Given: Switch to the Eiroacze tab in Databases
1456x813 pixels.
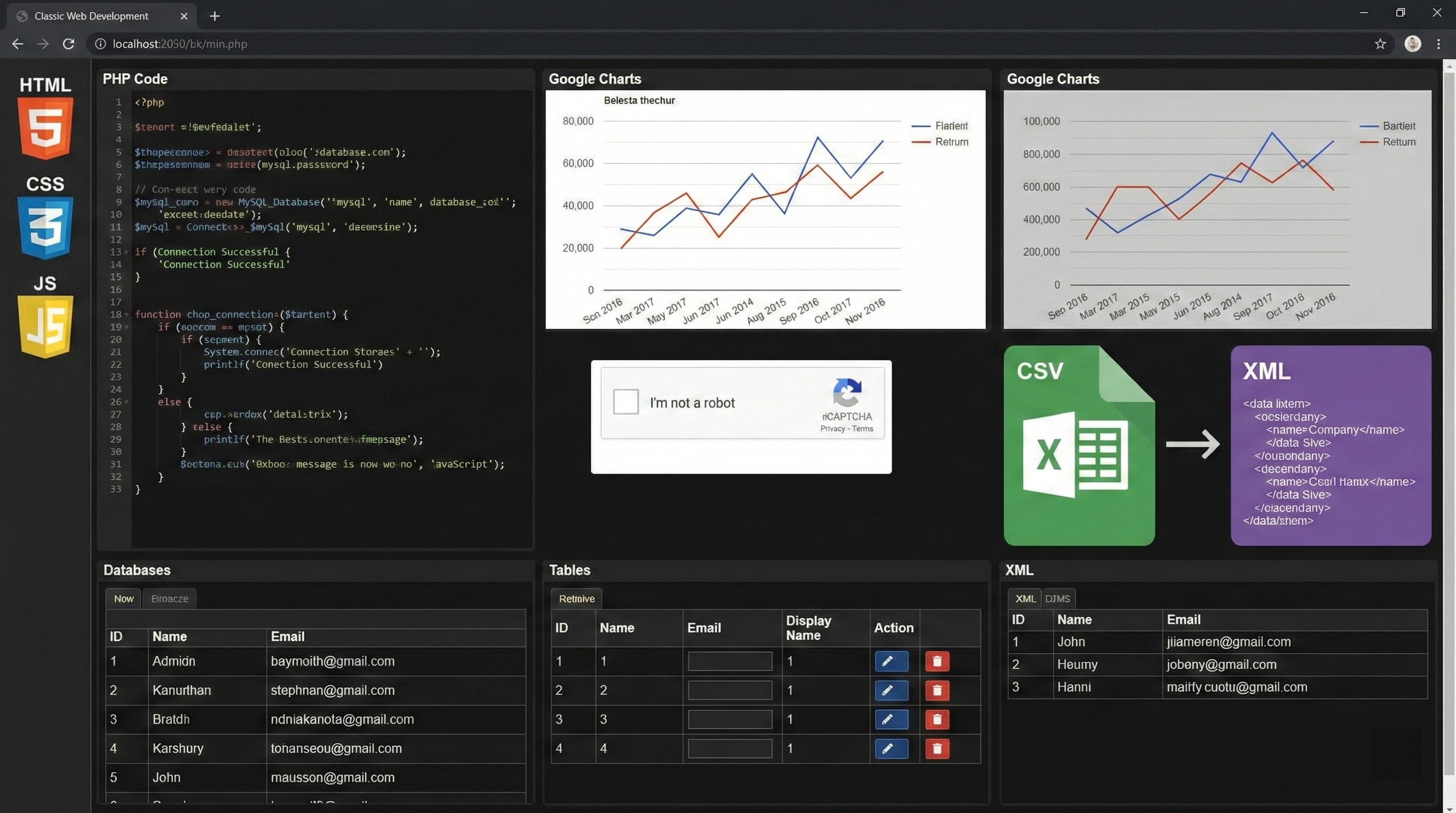Looking at the screenshot, I should 169,599.
